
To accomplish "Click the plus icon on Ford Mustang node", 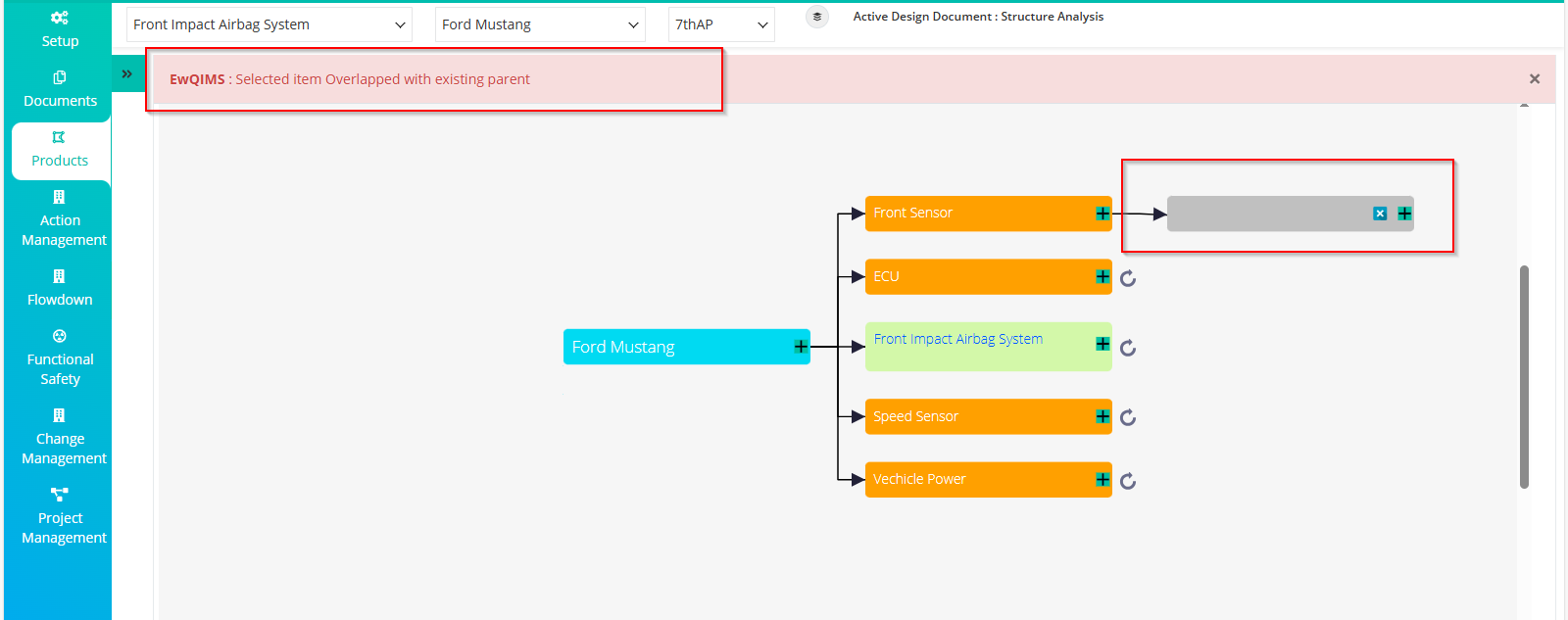I will click(801, 347).
